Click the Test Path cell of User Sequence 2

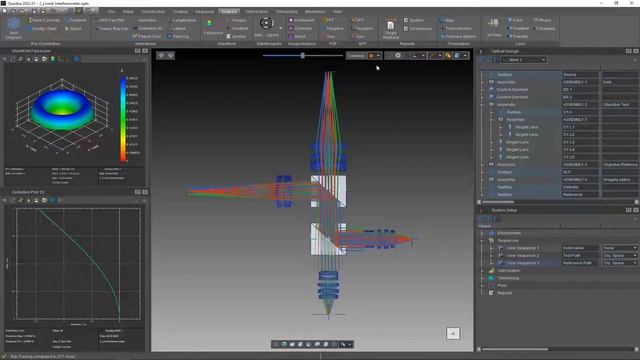point(580,256)
